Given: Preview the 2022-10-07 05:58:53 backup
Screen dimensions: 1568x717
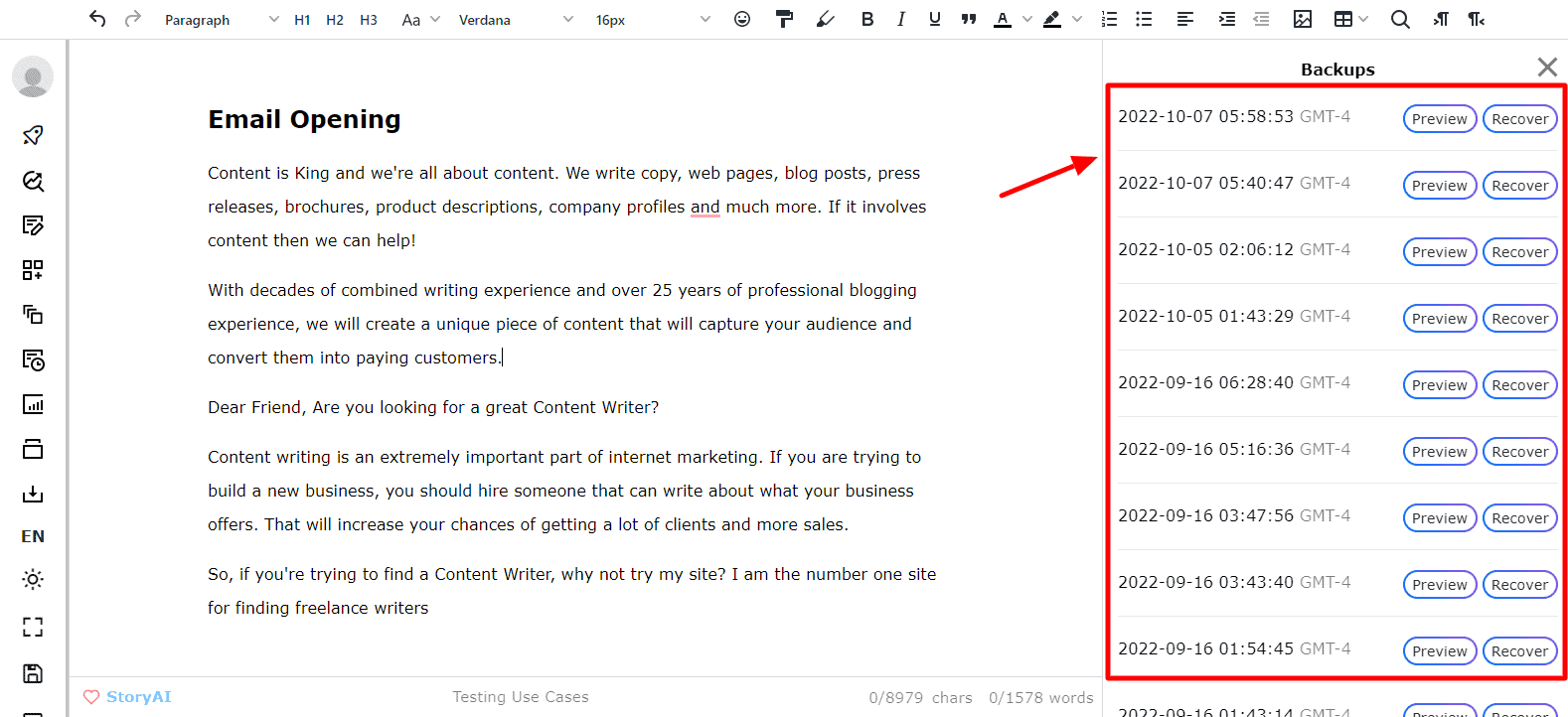Looking at the screenshot, I should (x=1439, y=119).
